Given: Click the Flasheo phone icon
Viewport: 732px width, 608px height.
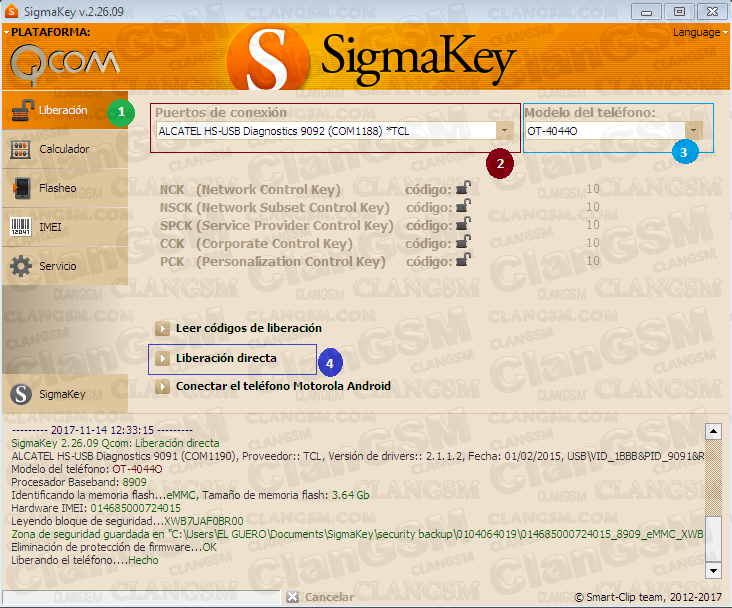Looking at the screenshot, I should pyautogui.click(x=21, y=188).
